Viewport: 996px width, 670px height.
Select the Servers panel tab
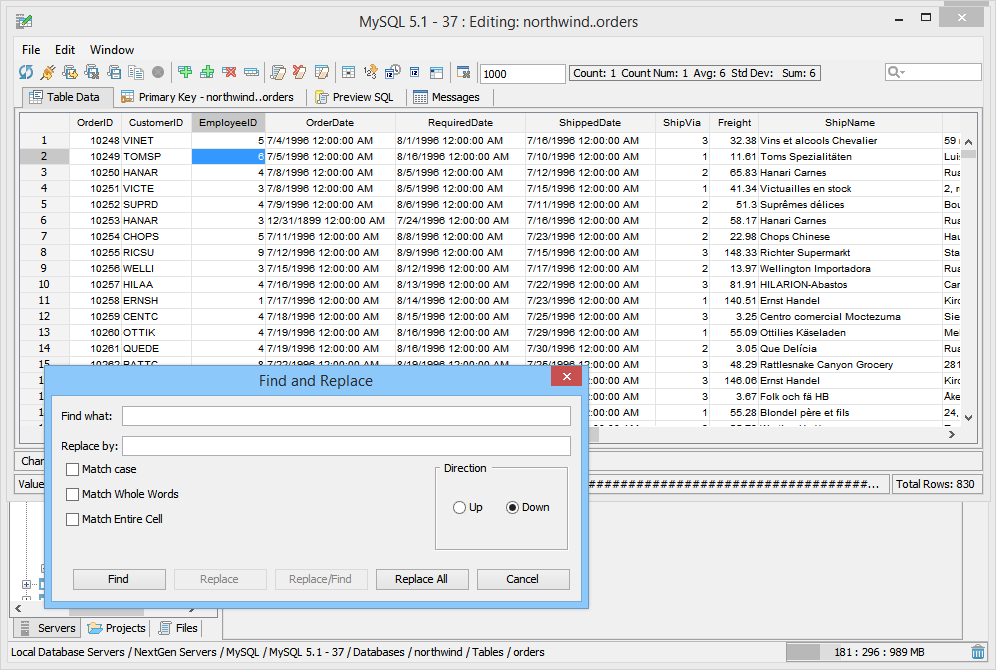48,628
